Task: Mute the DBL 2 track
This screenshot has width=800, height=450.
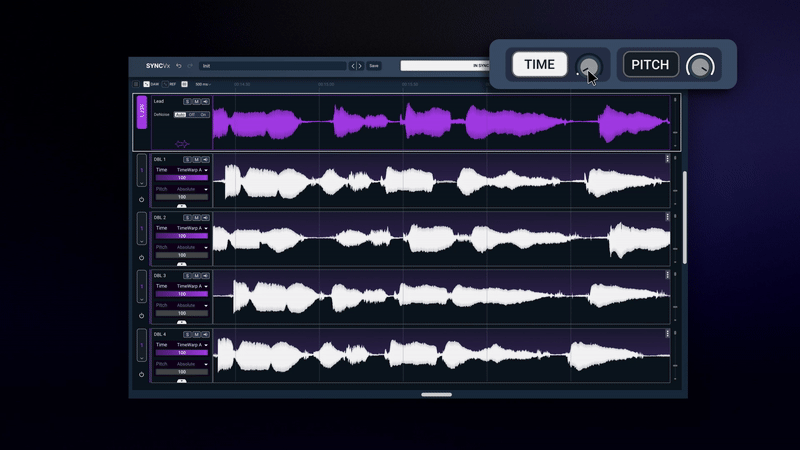Action: point(196,218)
